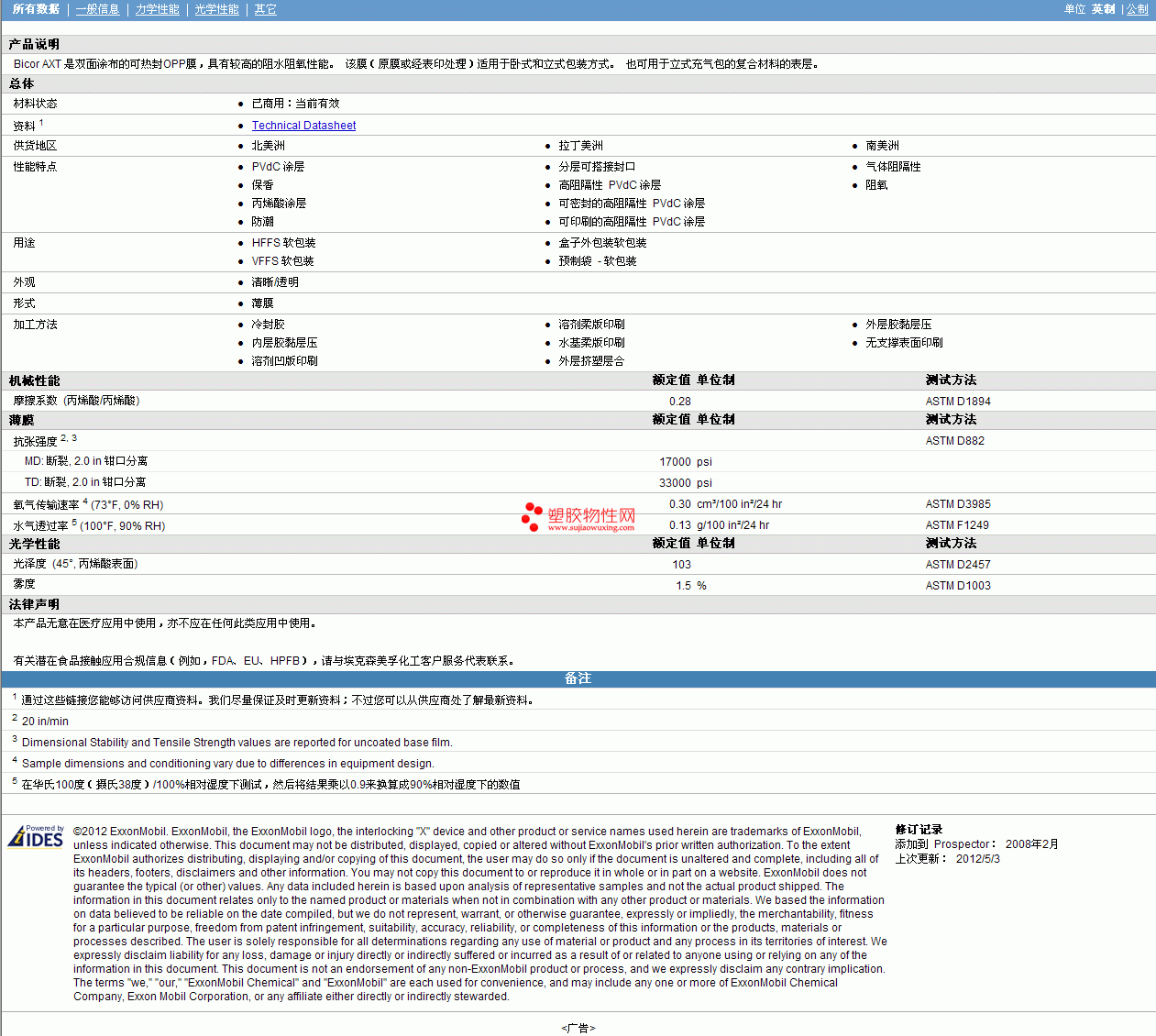The image size is (1156, 1036).
Task: Click the 清晰/透明 appearance entry
Action: [x=275, y=282]
